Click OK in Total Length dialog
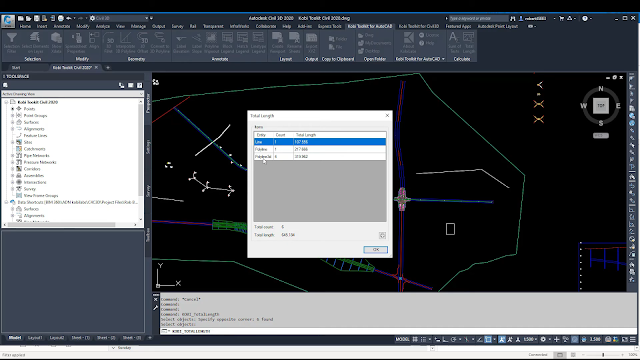This screenshot has height=360, width=640. [376, 249]
